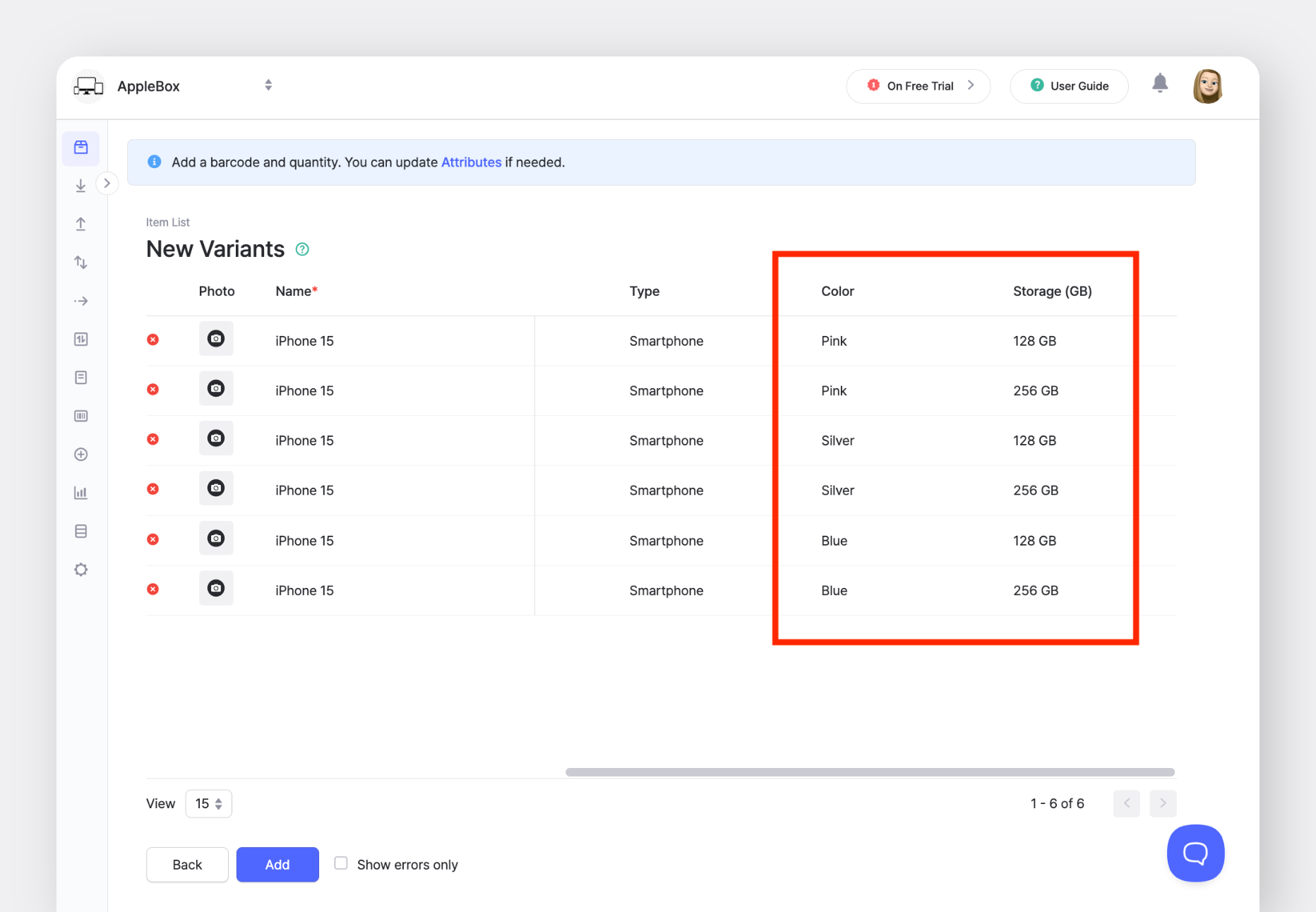Select Smartphone type in Pink 128 GB row
Viewport: 1316px width, 912px height.
666,341
